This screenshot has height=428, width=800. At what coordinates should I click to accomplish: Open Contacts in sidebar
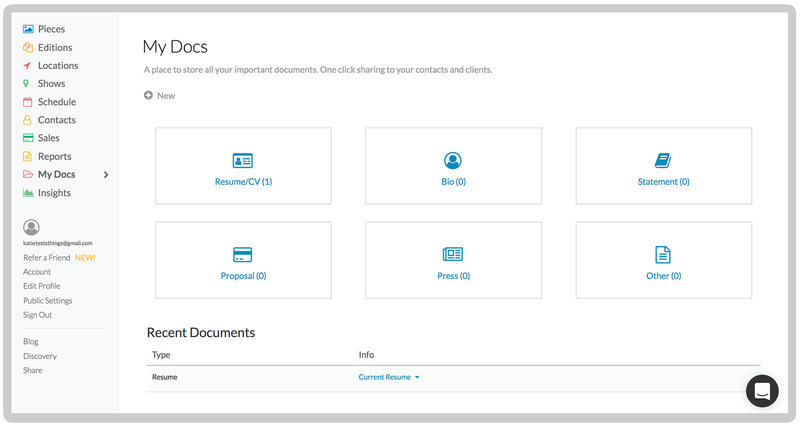tap(57, 120)
